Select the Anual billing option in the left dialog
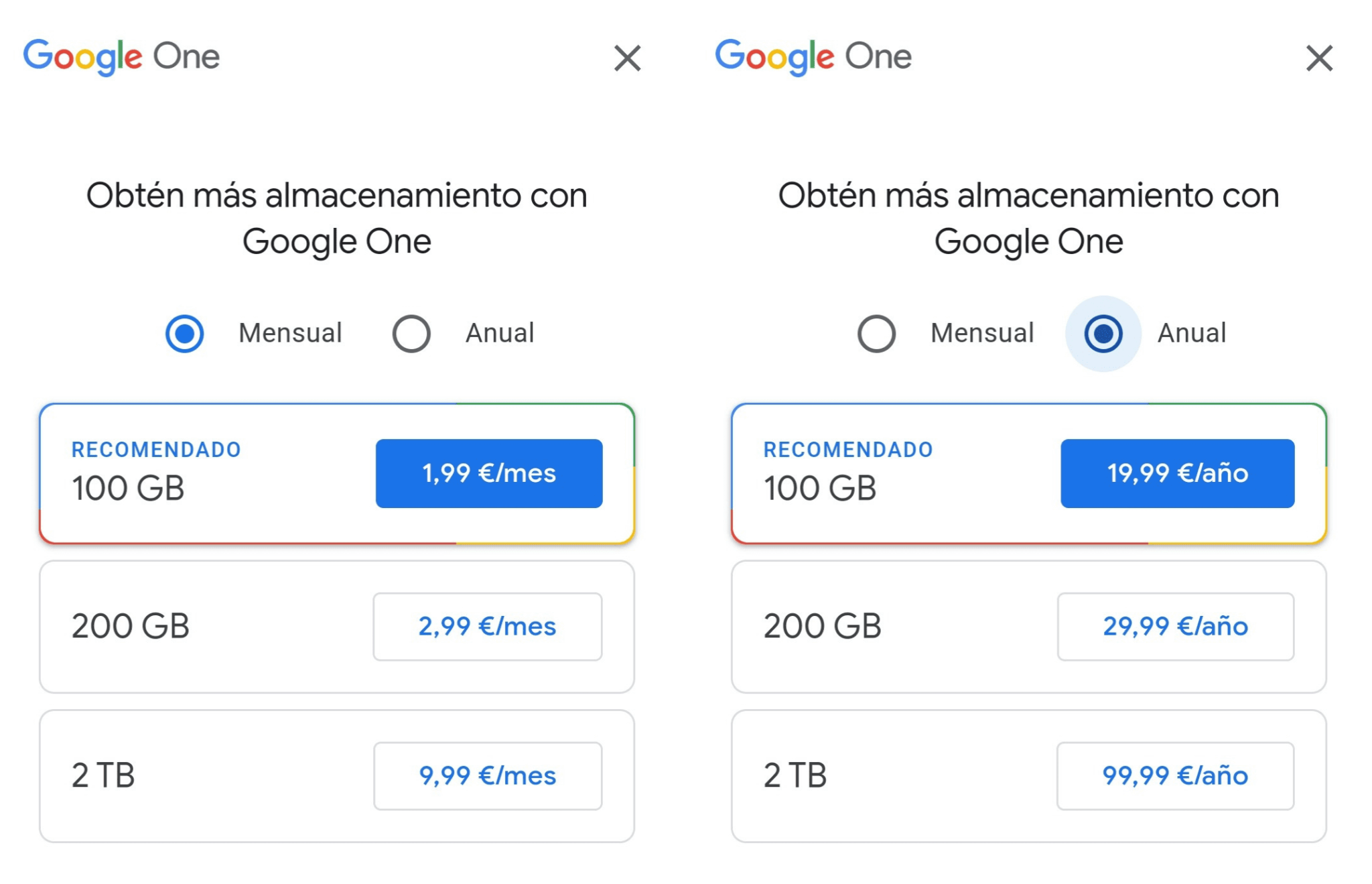 pos(411,333)
